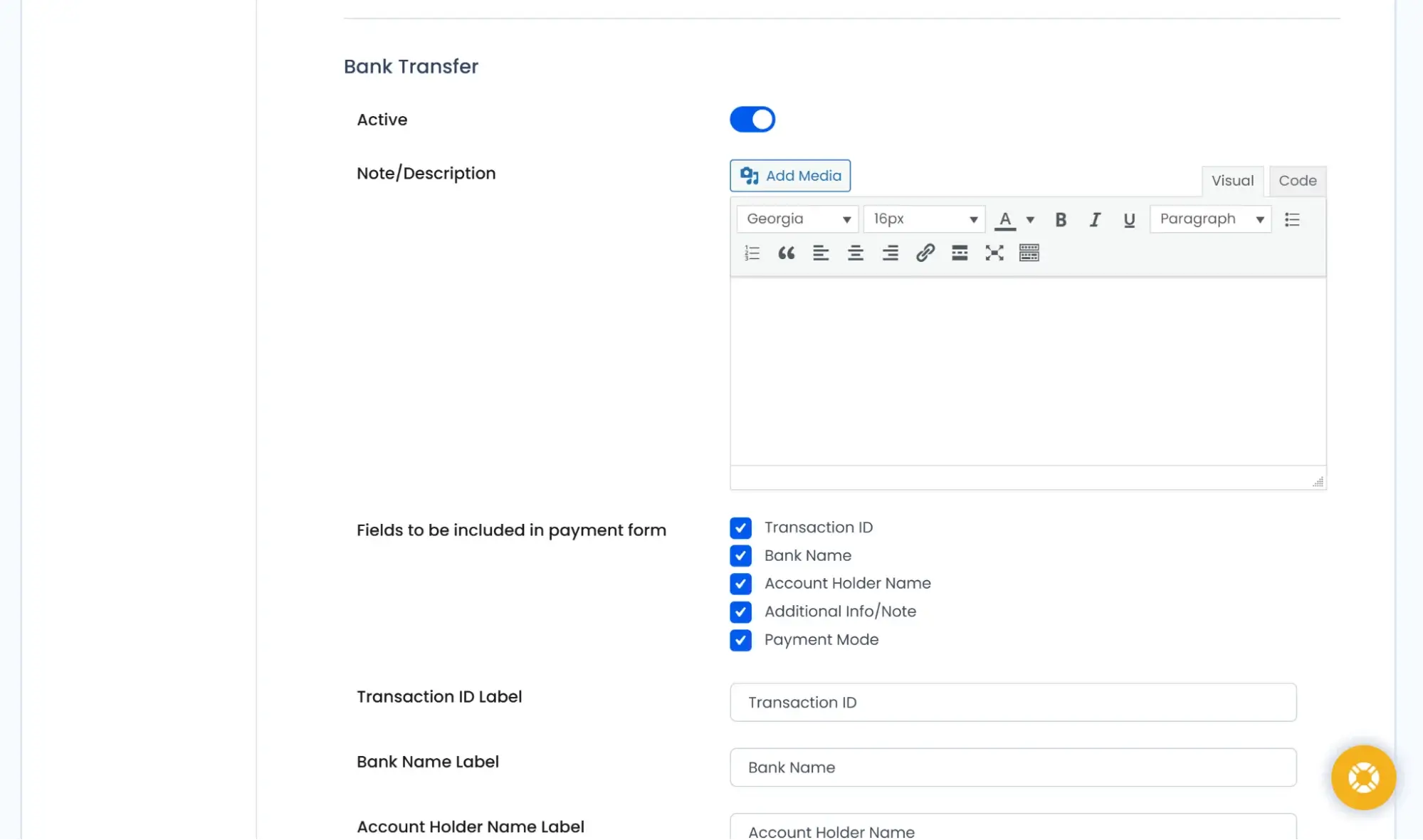Click the Add Media button
Image resolution: width=1423 pixels, height=840 pixels.
coord(789,176)
